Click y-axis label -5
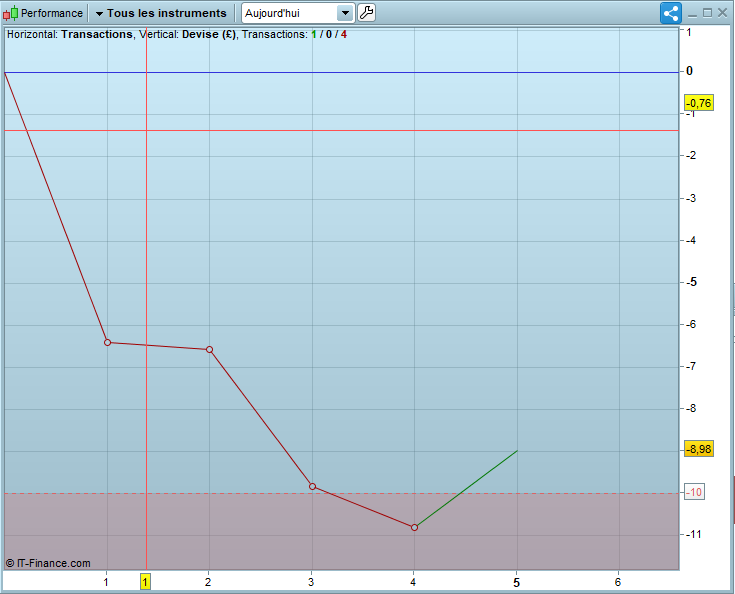This screenshot has height=594, width=735. 691,282
